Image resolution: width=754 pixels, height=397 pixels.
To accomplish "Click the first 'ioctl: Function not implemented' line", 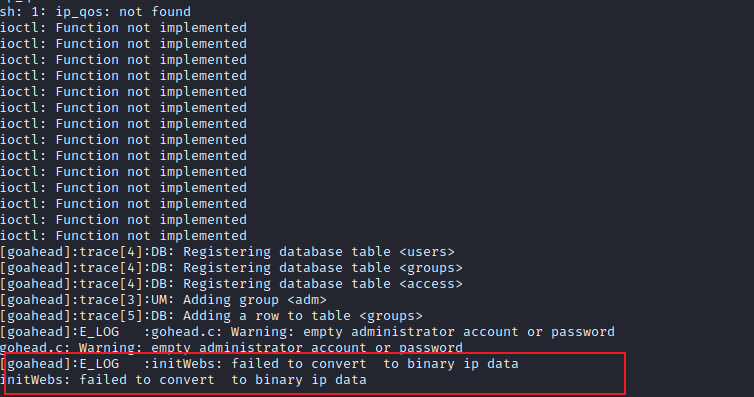I will tap(123, 28).
